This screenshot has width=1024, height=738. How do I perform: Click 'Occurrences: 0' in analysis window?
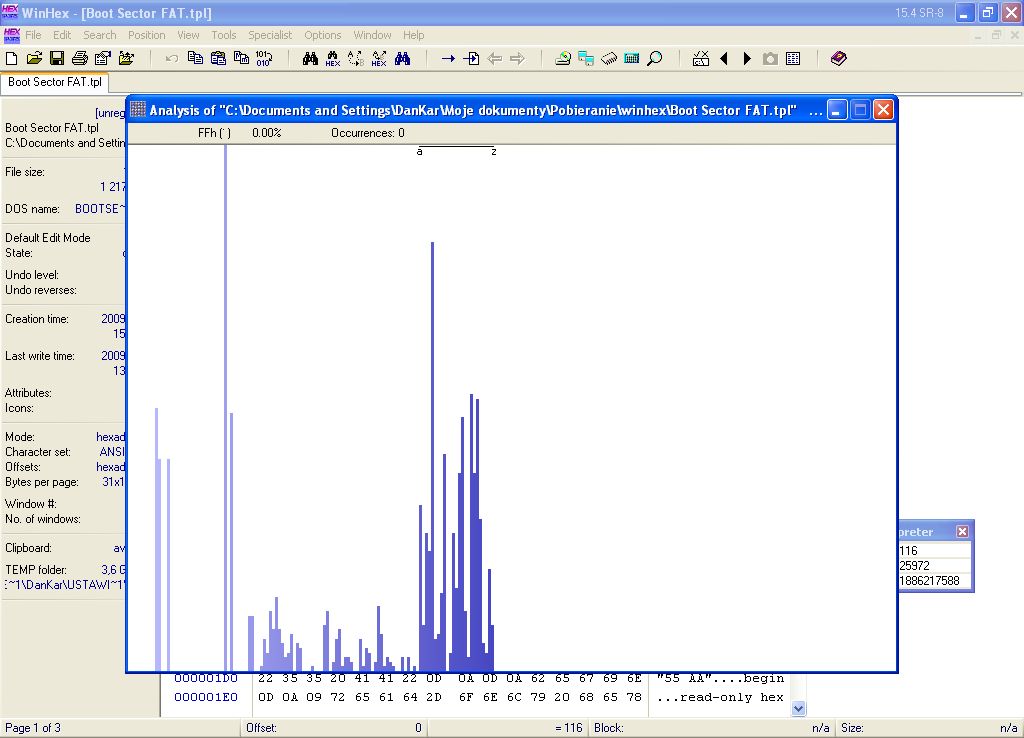point(368,133)
